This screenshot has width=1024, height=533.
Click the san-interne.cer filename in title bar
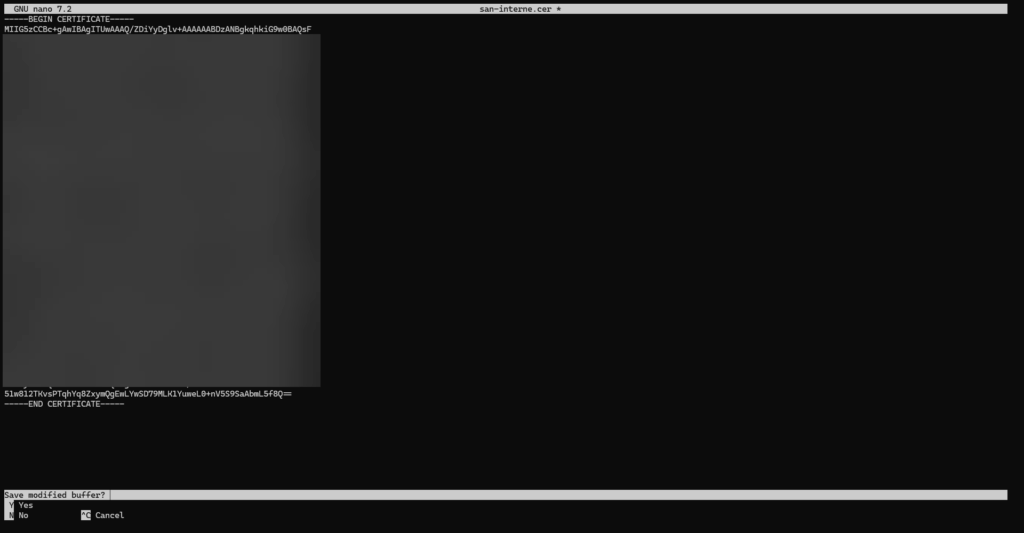coord(515,9)
